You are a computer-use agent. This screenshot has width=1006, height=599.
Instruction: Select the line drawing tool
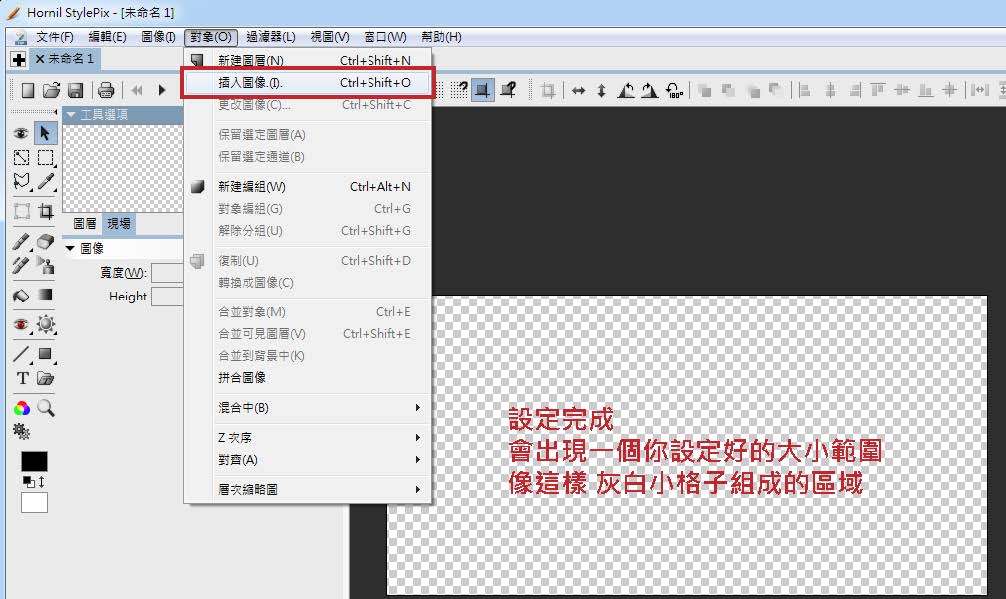(x=21, y=354)
